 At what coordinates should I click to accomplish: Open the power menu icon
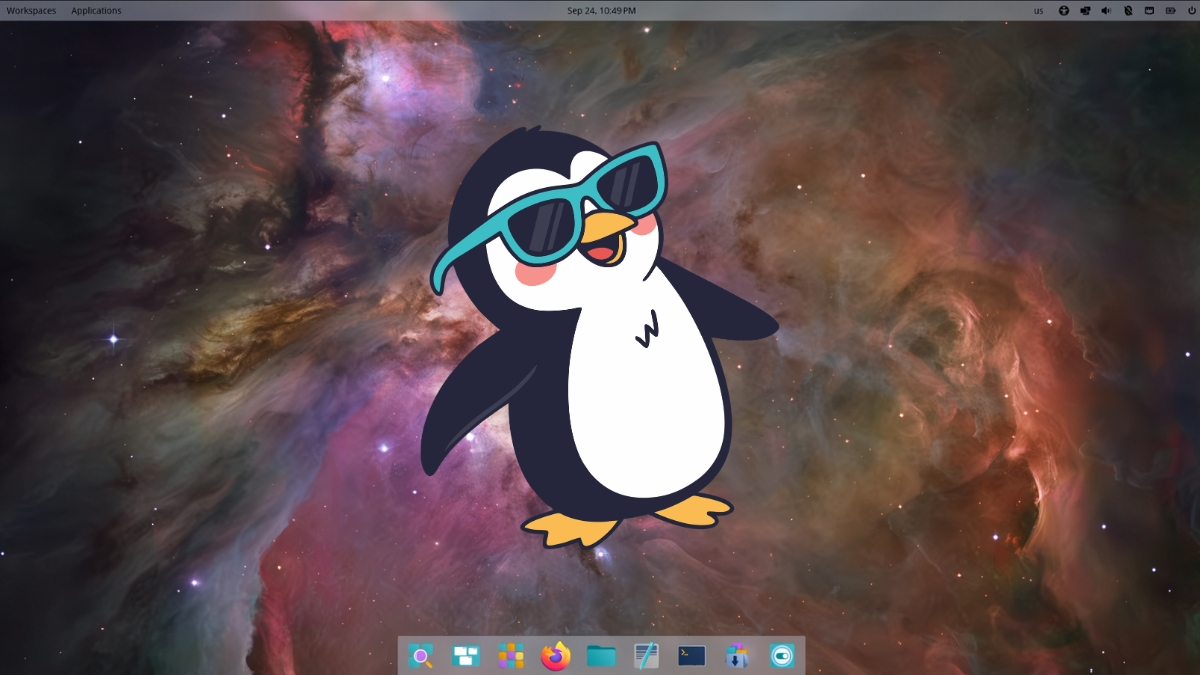[1192, 11]
